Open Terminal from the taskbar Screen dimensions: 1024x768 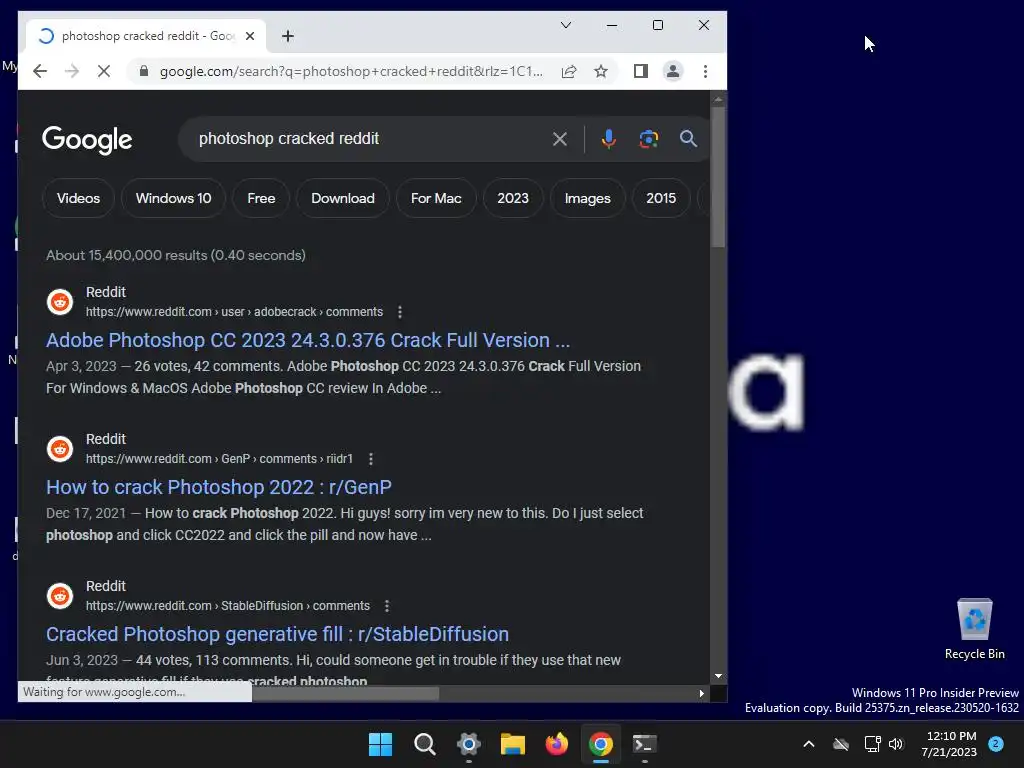[645, 744]
